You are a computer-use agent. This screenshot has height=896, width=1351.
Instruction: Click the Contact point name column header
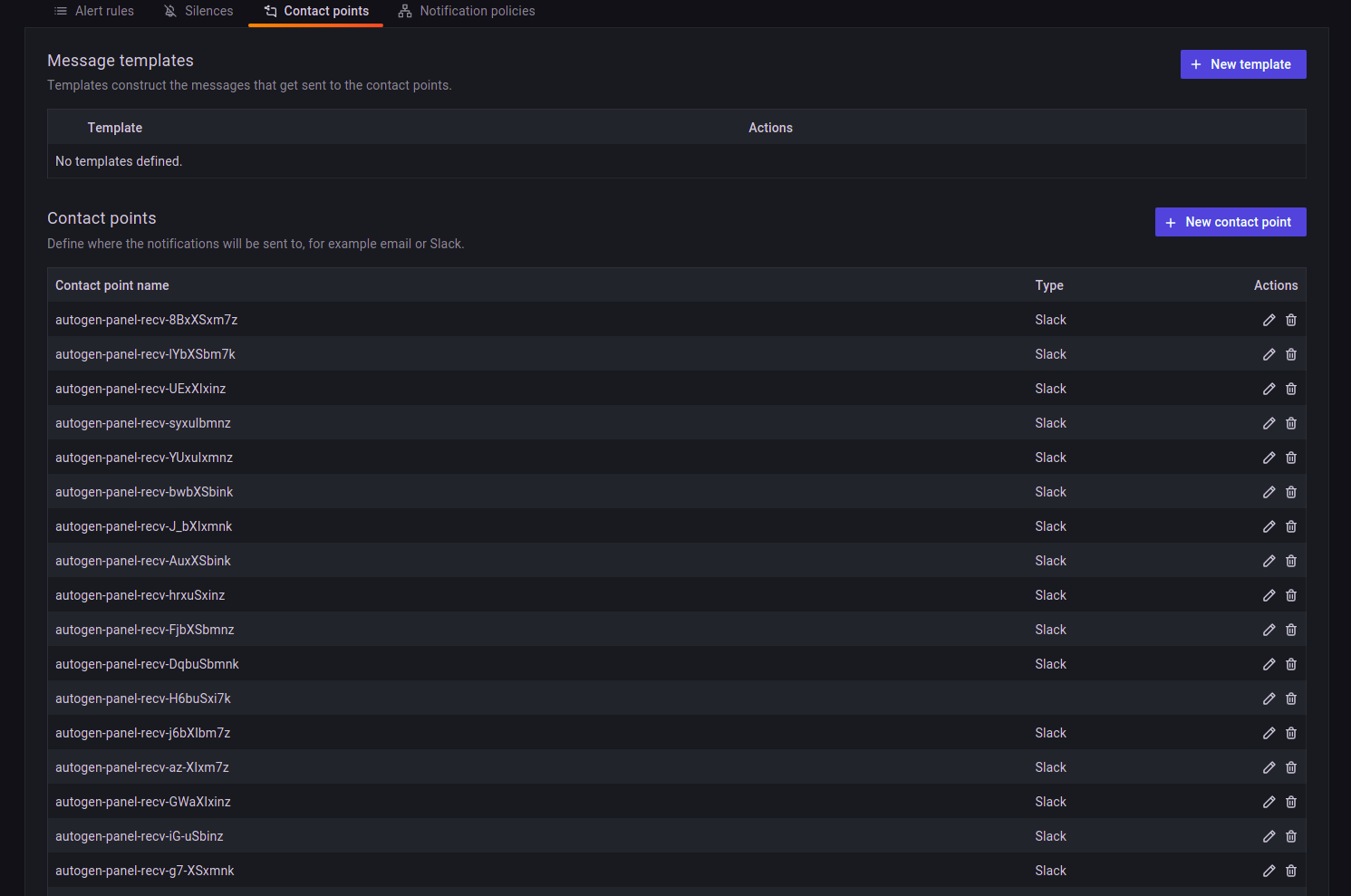[x=111, y=284]
